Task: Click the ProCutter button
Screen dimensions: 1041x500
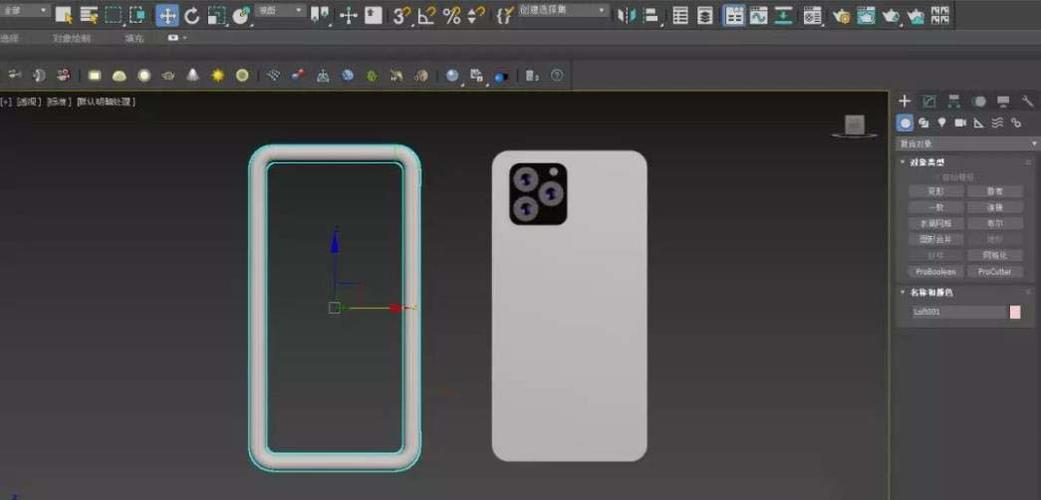Action: pos(995,272)
